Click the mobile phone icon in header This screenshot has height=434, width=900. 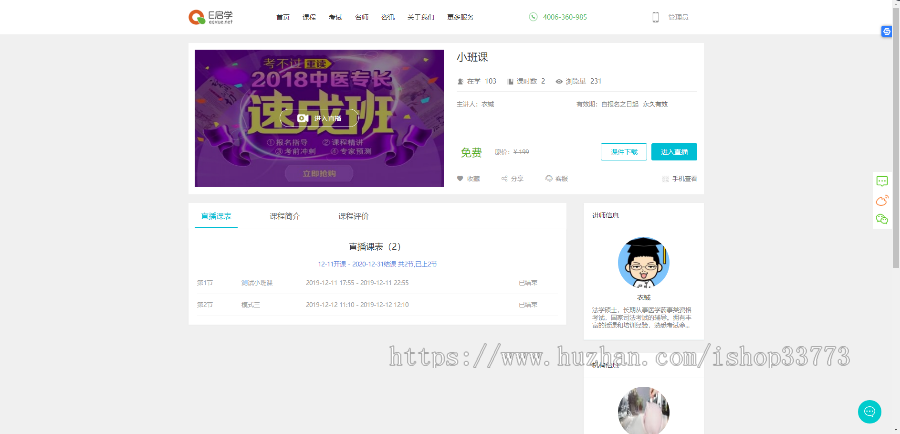[655, 17]
